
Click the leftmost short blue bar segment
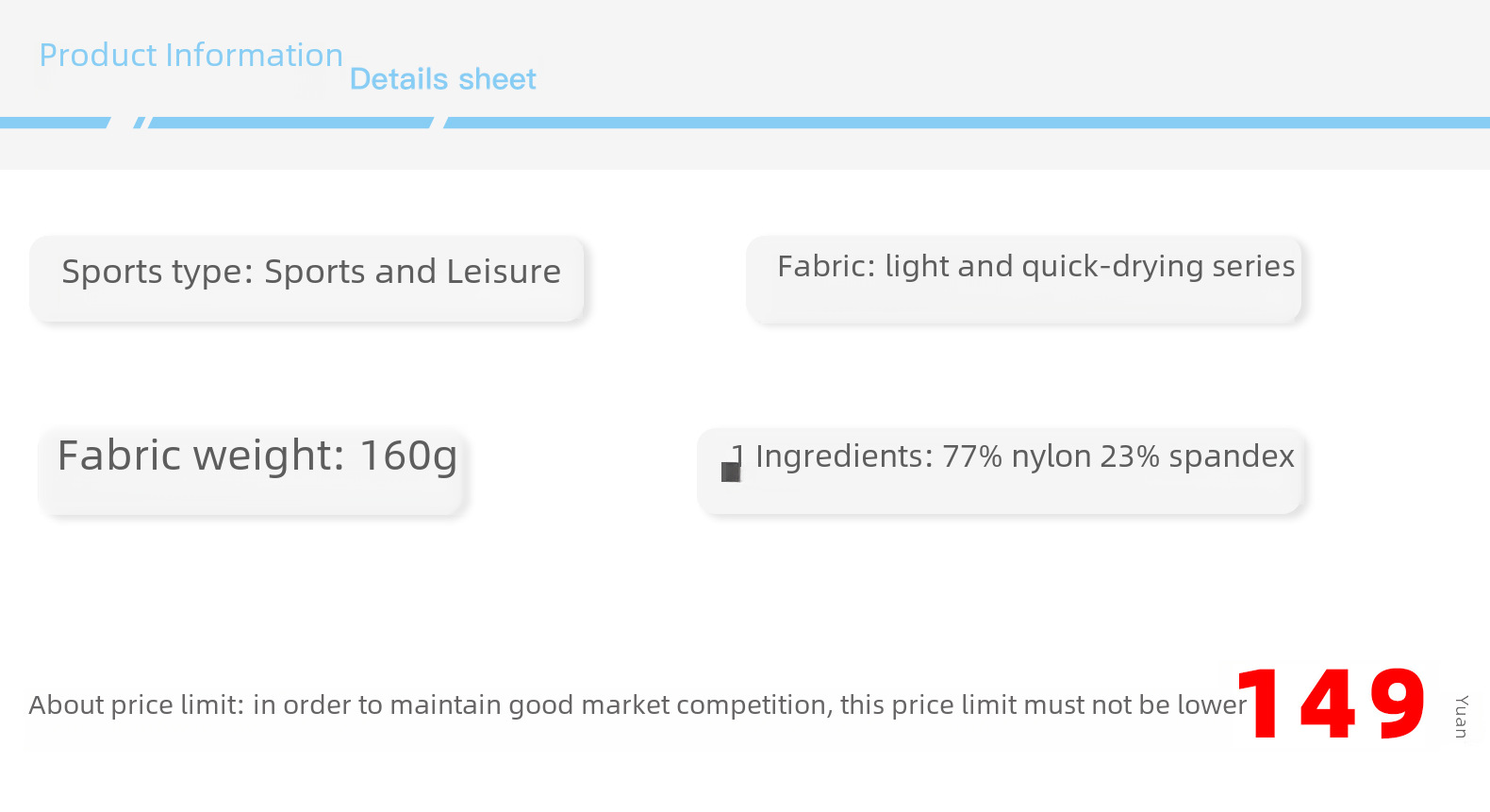coord(53,123)
